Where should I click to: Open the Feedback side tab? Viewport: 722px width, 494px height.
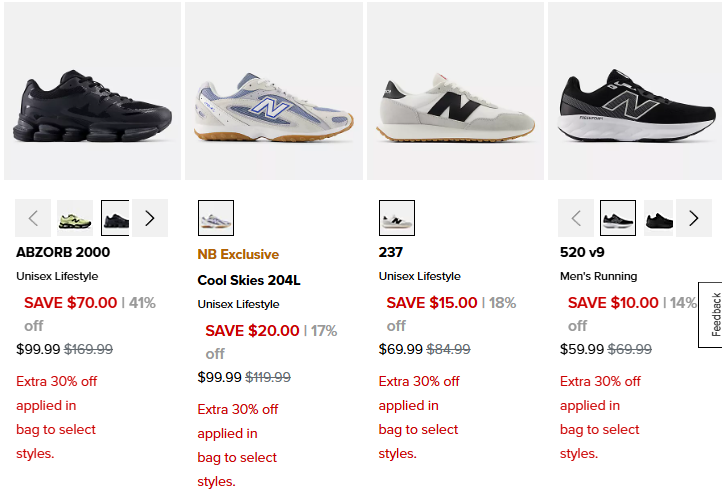click(712, 314)
